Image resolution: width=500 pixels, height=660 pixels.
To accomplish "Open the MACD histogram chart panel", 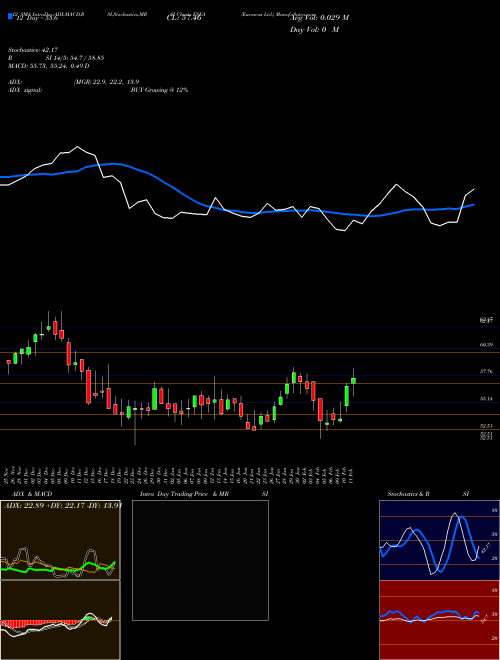I will click(x=60, y=620).
